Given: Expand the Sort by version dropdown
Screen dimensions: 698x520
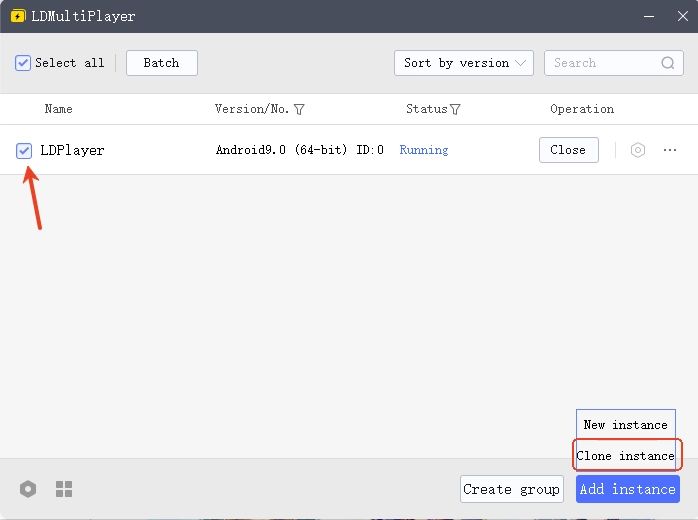Looking at the screenshot, I should pos(463,63).
